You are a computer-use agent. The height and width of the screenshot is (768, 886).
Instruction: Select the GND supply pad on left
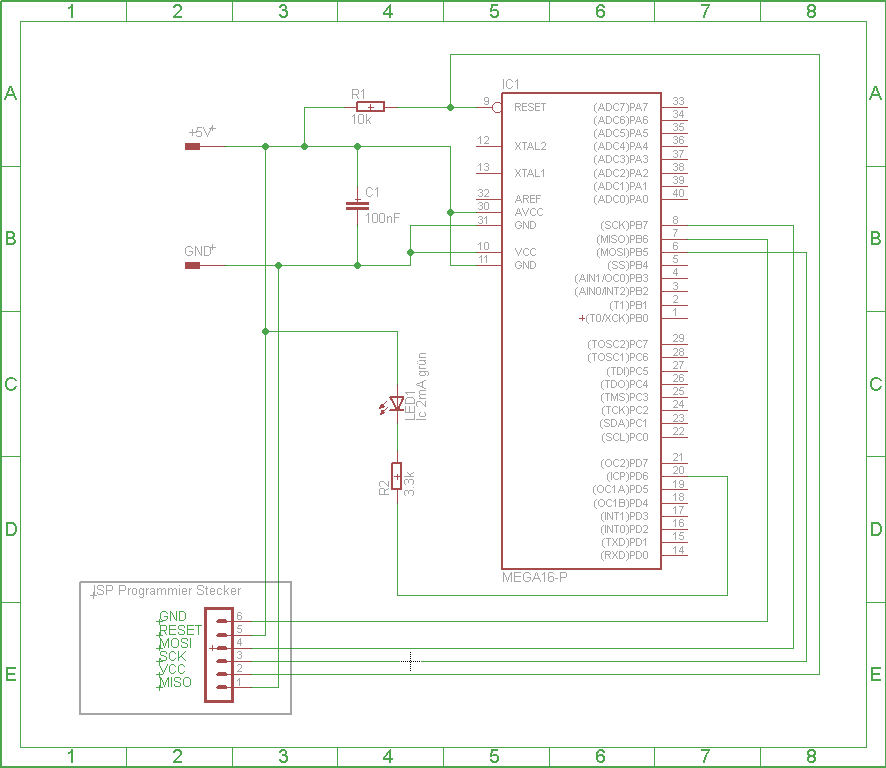(193, 266)
